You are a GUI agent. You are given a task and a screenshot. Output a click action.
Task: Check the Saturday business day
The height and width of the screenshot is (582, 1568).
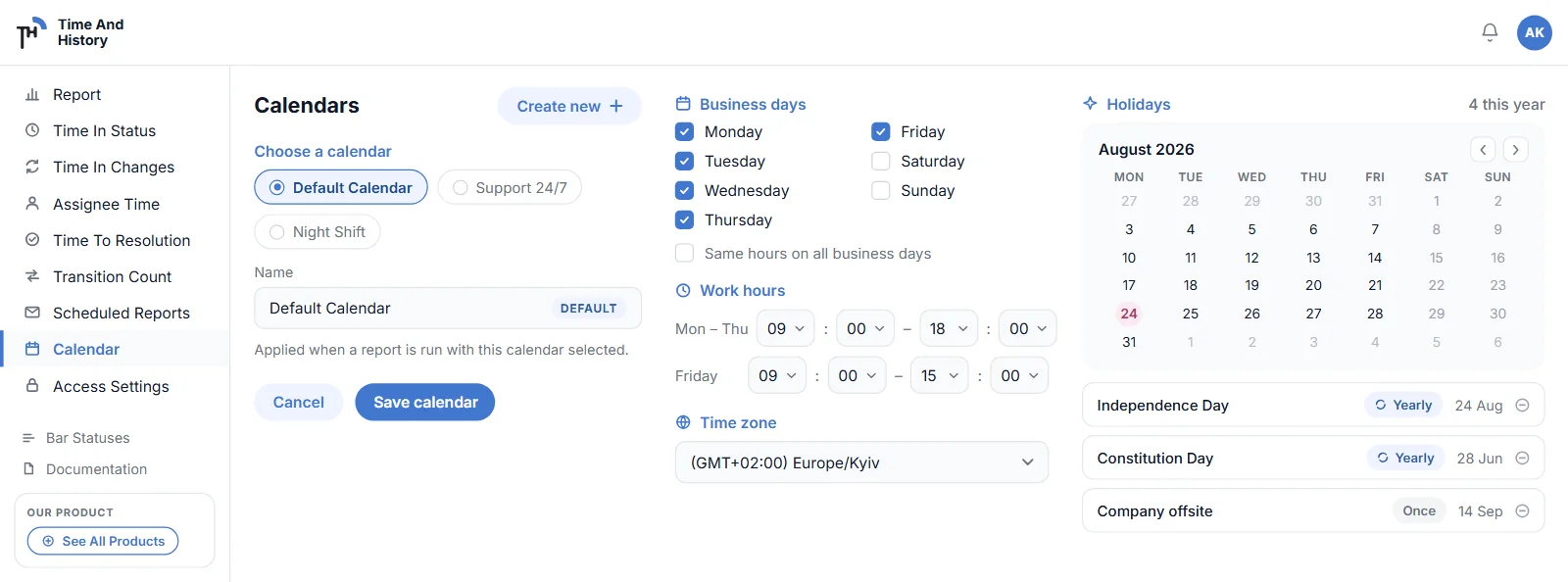(881, 161)
